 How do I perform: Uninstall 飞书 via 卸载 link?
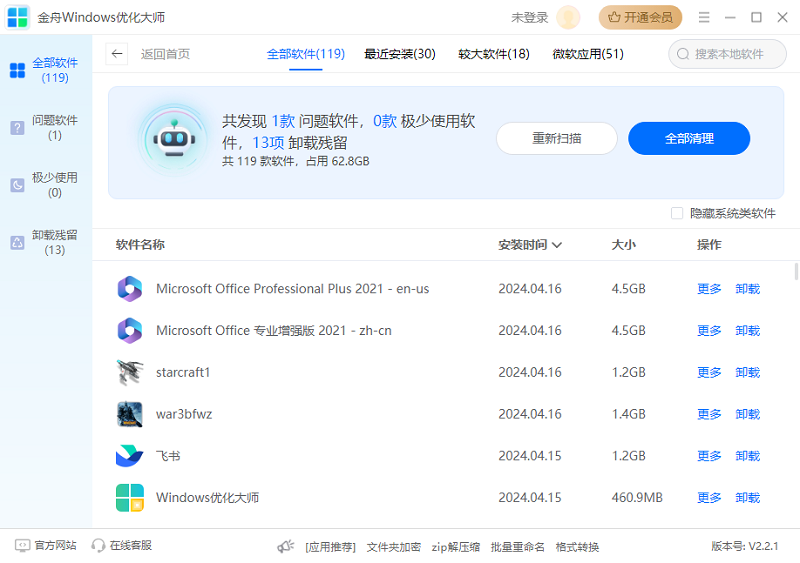pos(747,456)
